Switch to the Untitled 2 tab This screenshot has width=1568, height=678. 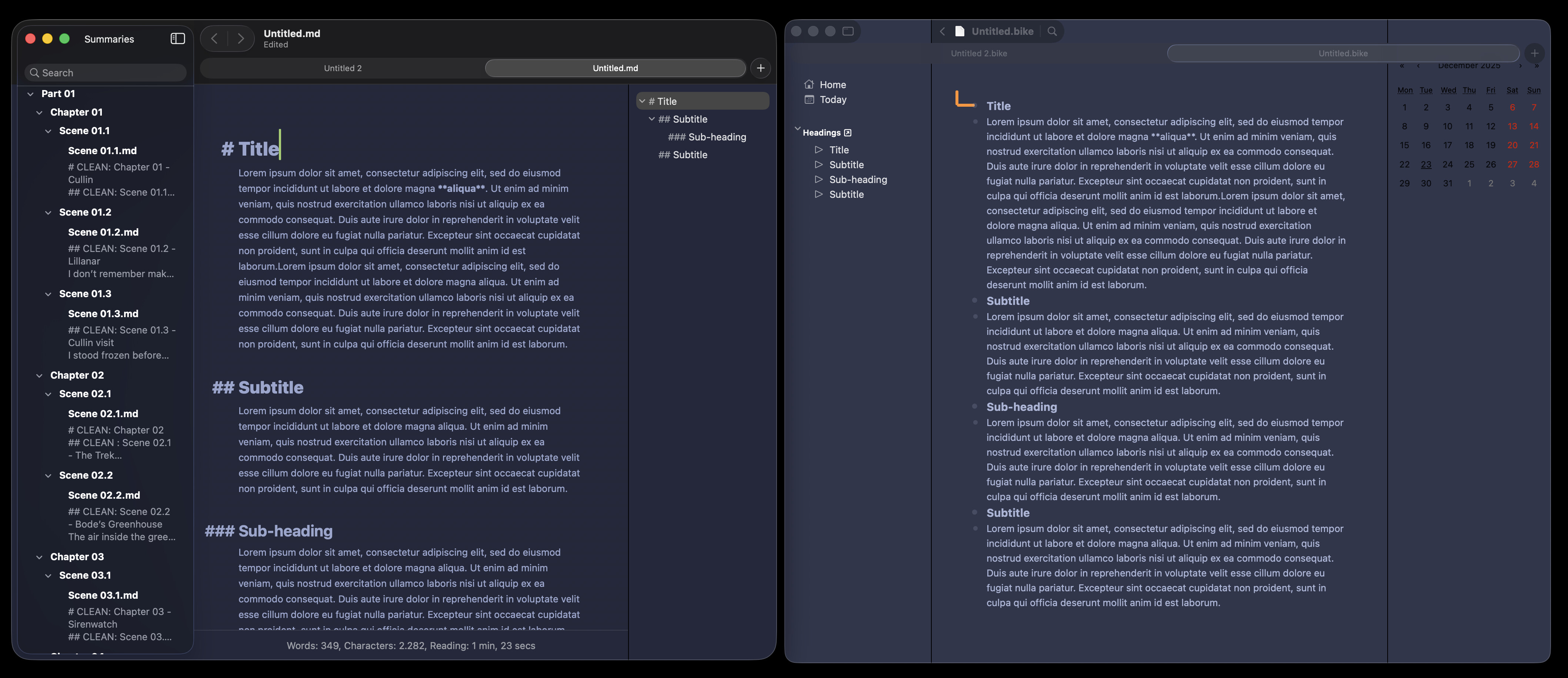tap(343, 68)
